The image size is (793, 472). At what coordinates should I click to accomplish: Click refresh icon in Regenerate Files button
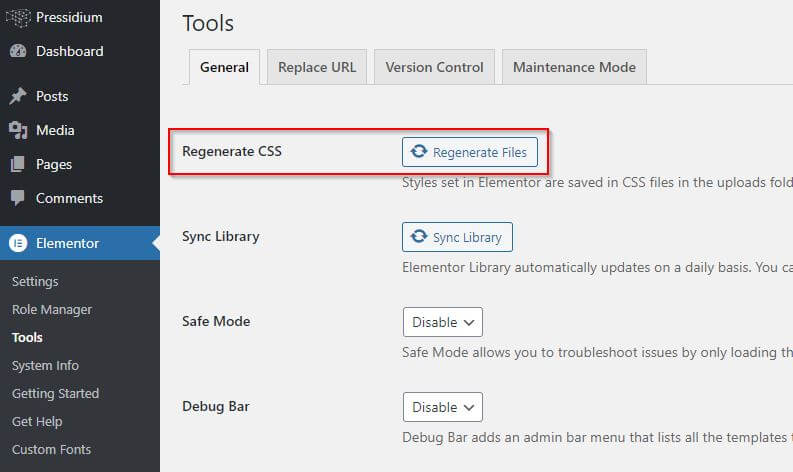pos(419,151)
